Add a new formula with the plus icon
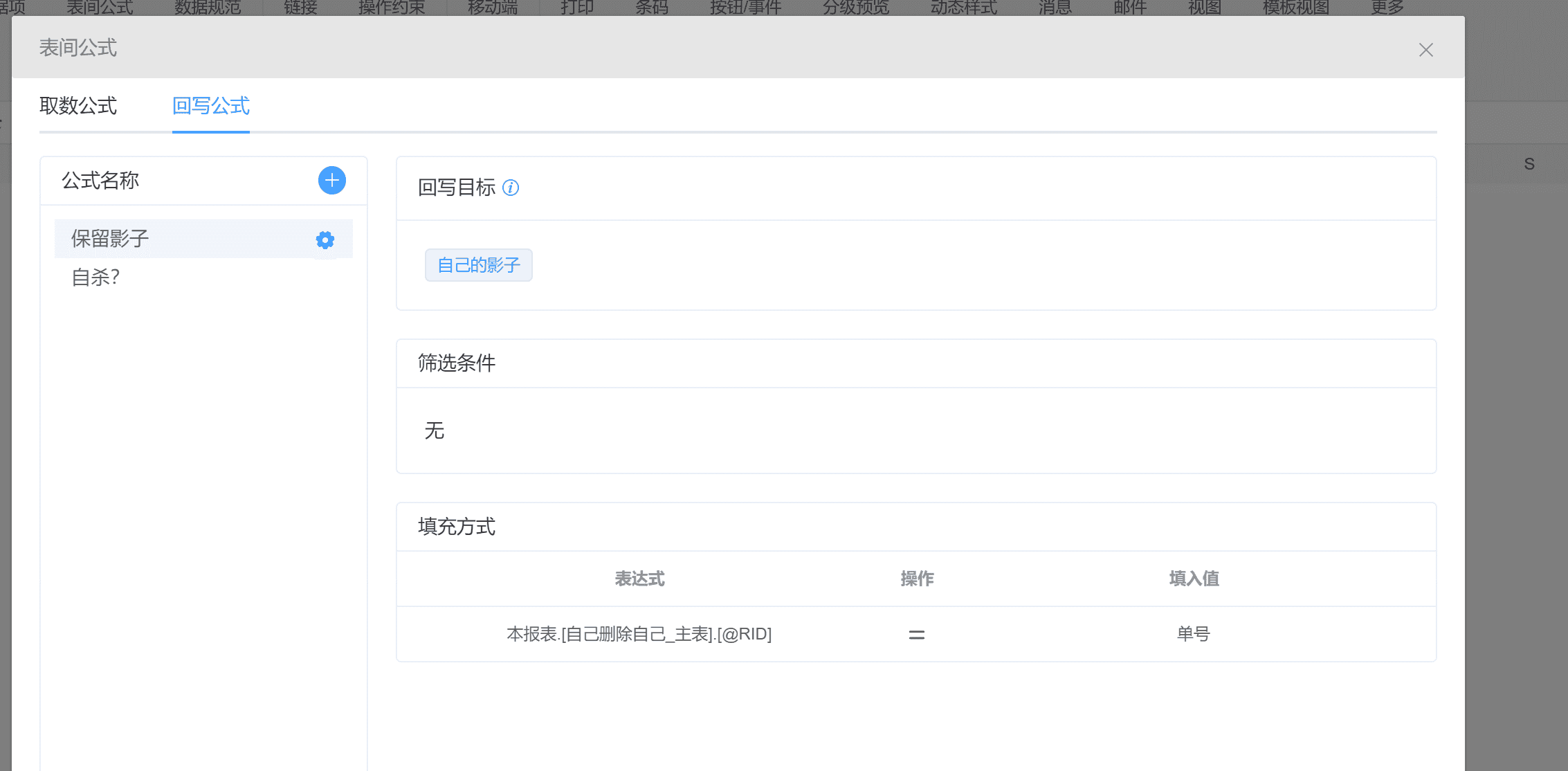Screen dimensions: 1568x771 pyautogui.click(x=332, y=181)
